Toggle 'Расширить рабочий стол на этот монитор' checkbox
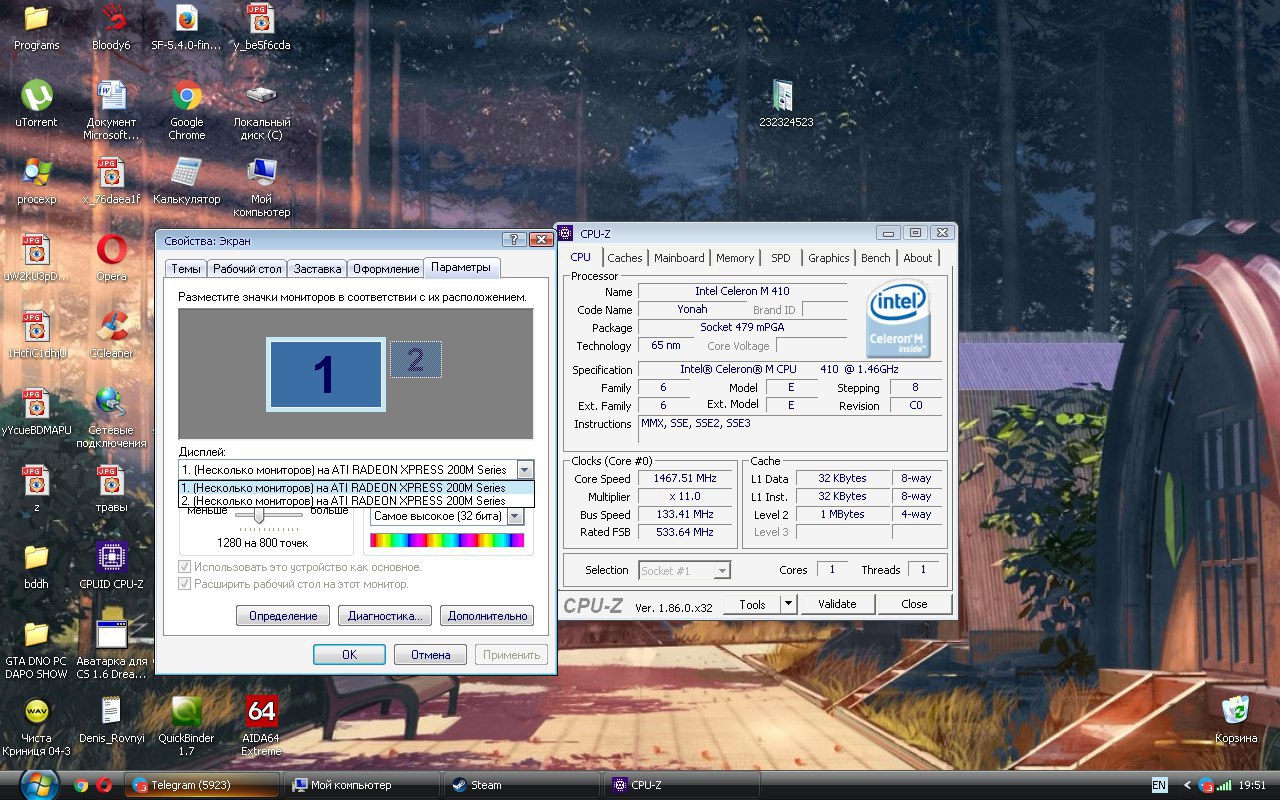 (x=184, y=584)
